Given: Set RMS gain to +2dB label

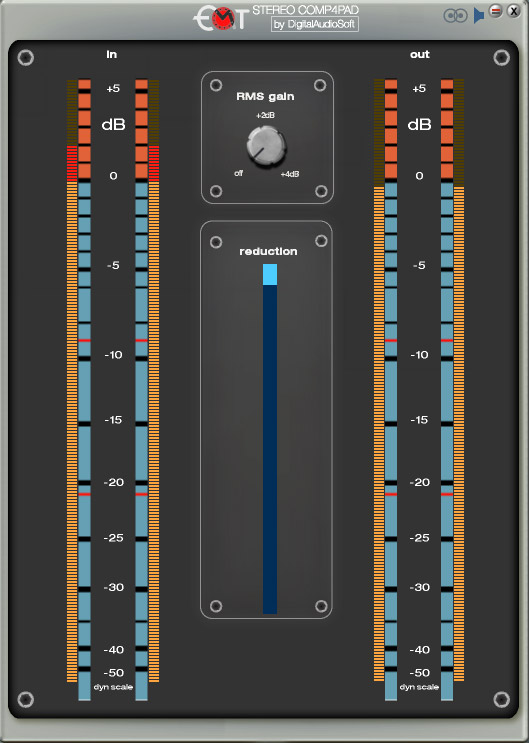Looking at the screenshot, I should 265,116.
